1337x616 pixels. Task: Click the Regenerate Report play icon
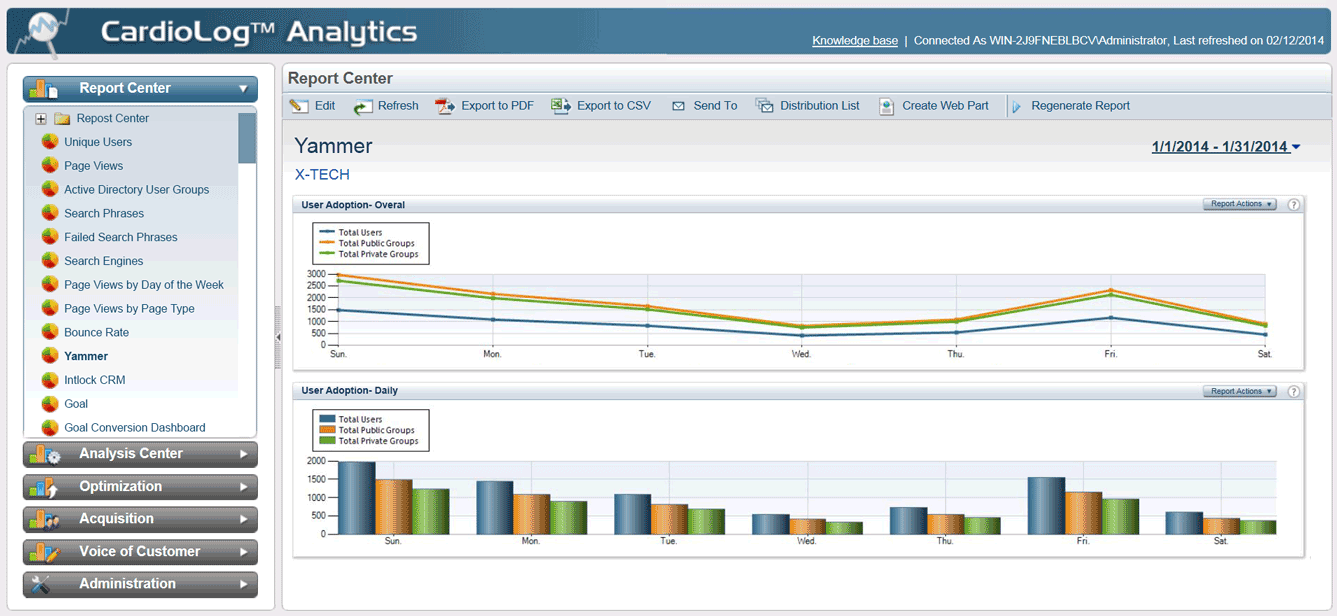coord(1016,106)
